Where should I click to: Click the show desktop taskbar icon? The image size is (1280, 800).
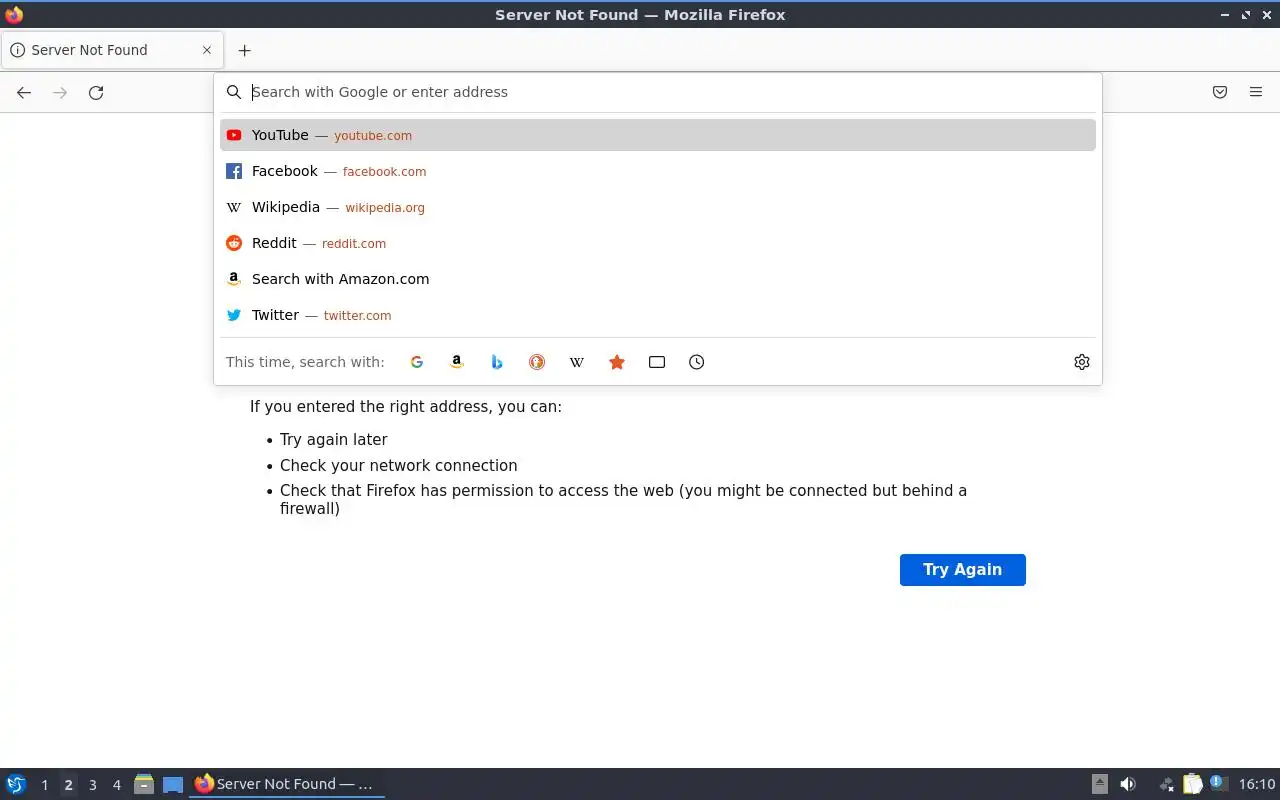(173, 785)
